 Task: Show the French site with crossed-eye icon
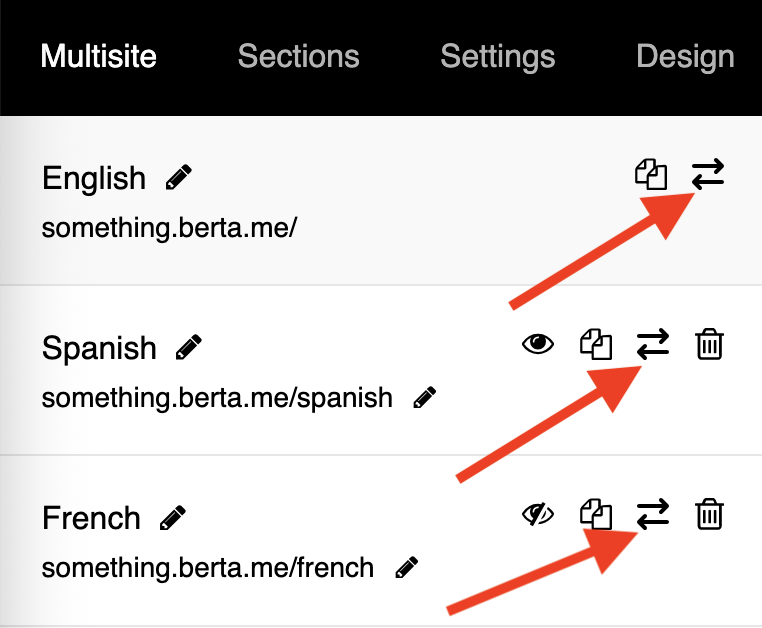coord(539,515)
